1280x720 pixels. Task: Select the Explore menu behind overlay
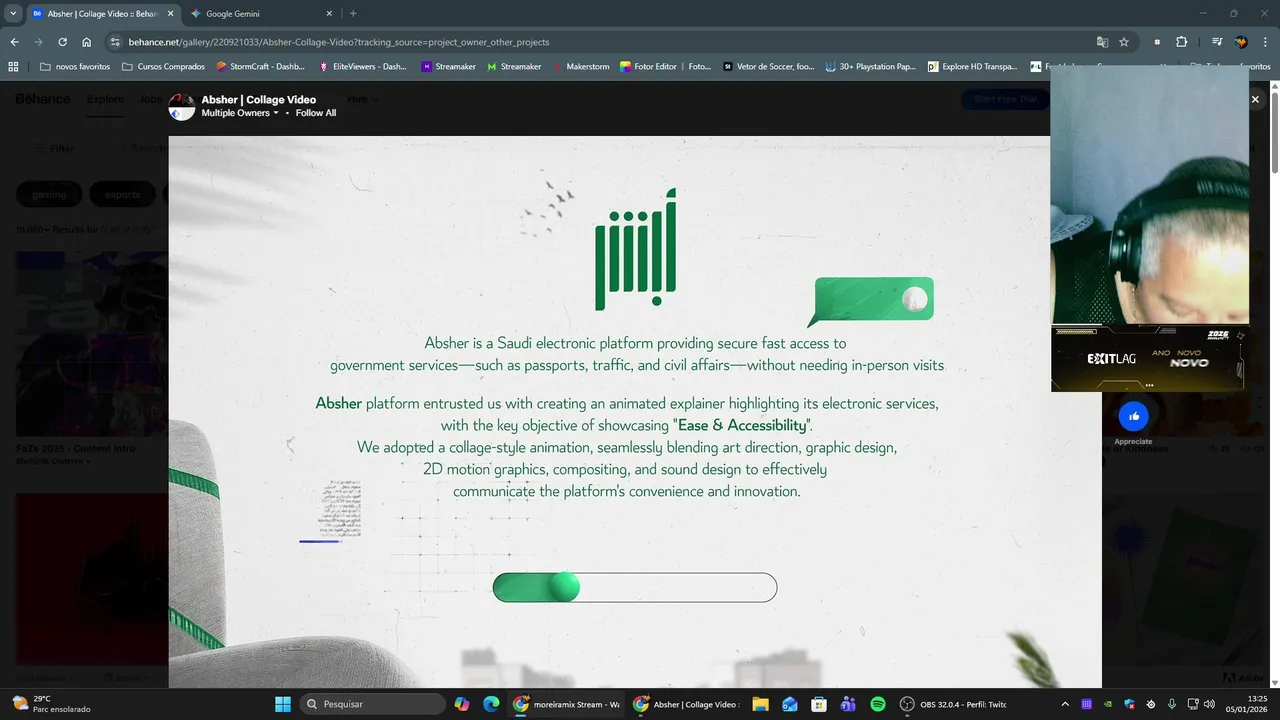click(x=105, y=99)
